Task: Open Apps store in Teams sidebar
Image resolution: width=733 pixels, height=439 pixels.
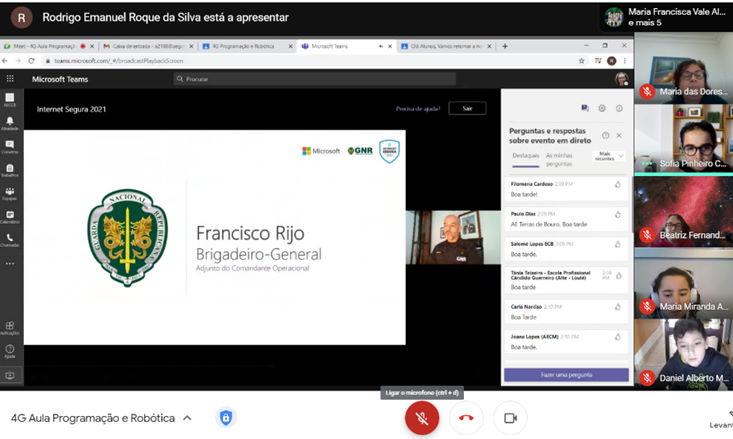Action: click(x=10, y=327)
